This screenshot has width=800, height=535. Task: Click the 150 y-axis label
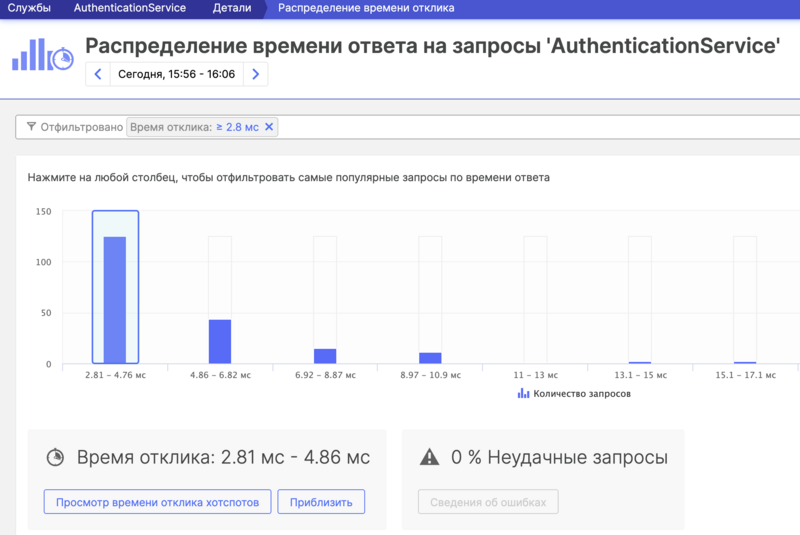point(43,211)
